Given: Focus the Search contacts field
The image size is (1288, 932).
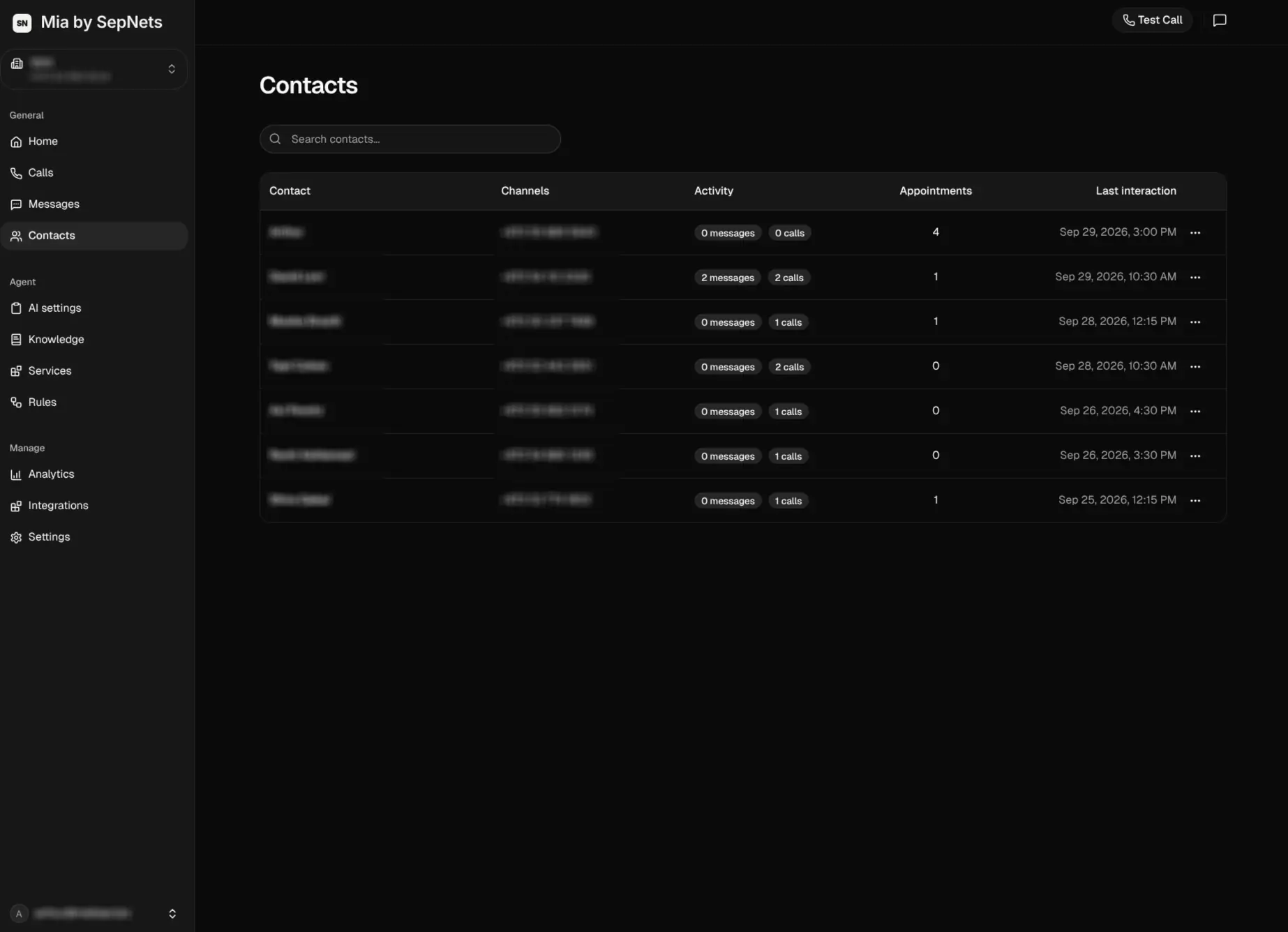Looking at the screenshot, I should coord(410,139).
